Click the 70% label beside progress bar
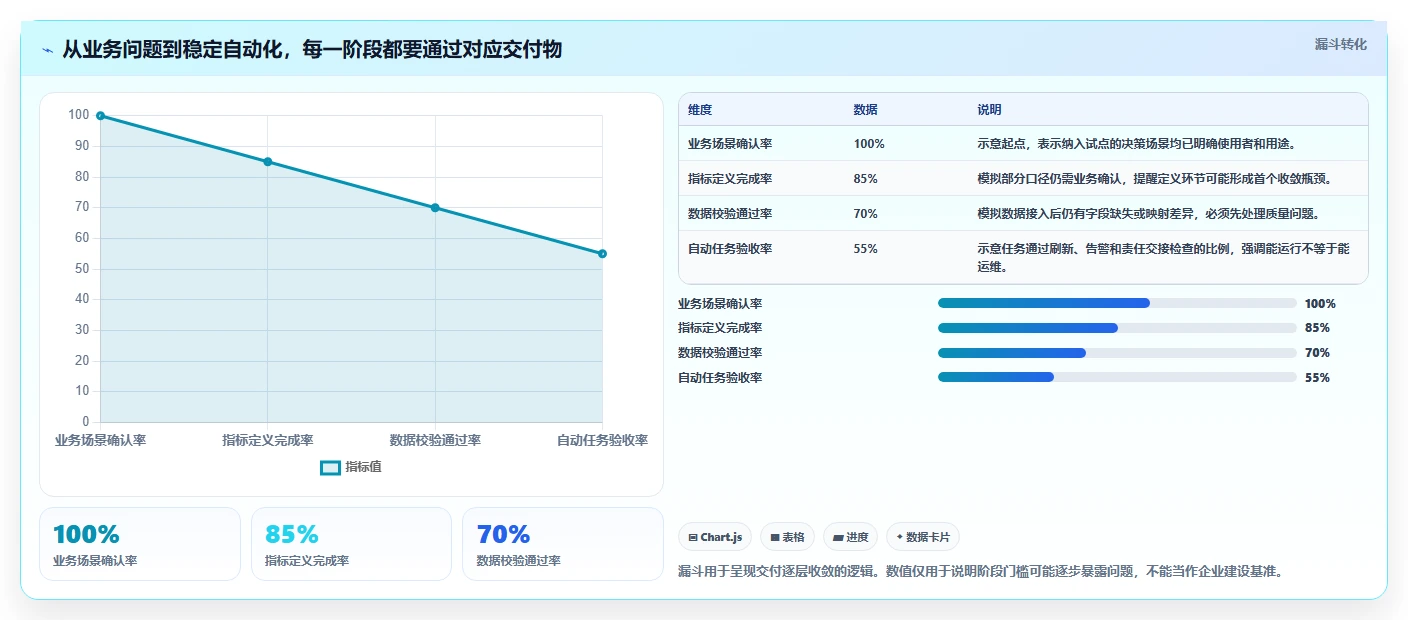Viewport: 1408px width, 620px height. point(1317,353)
